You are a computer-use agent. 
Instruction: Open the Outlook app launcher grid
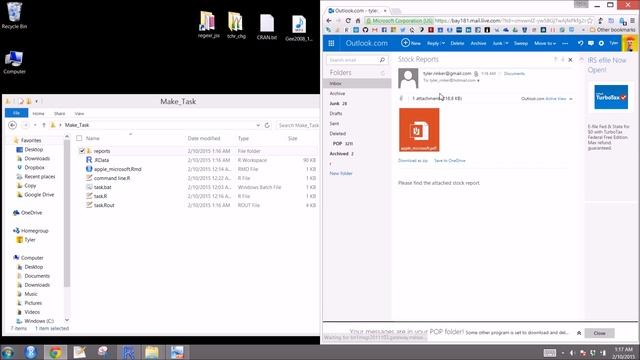pyautogui.click(x=331, y=43)
